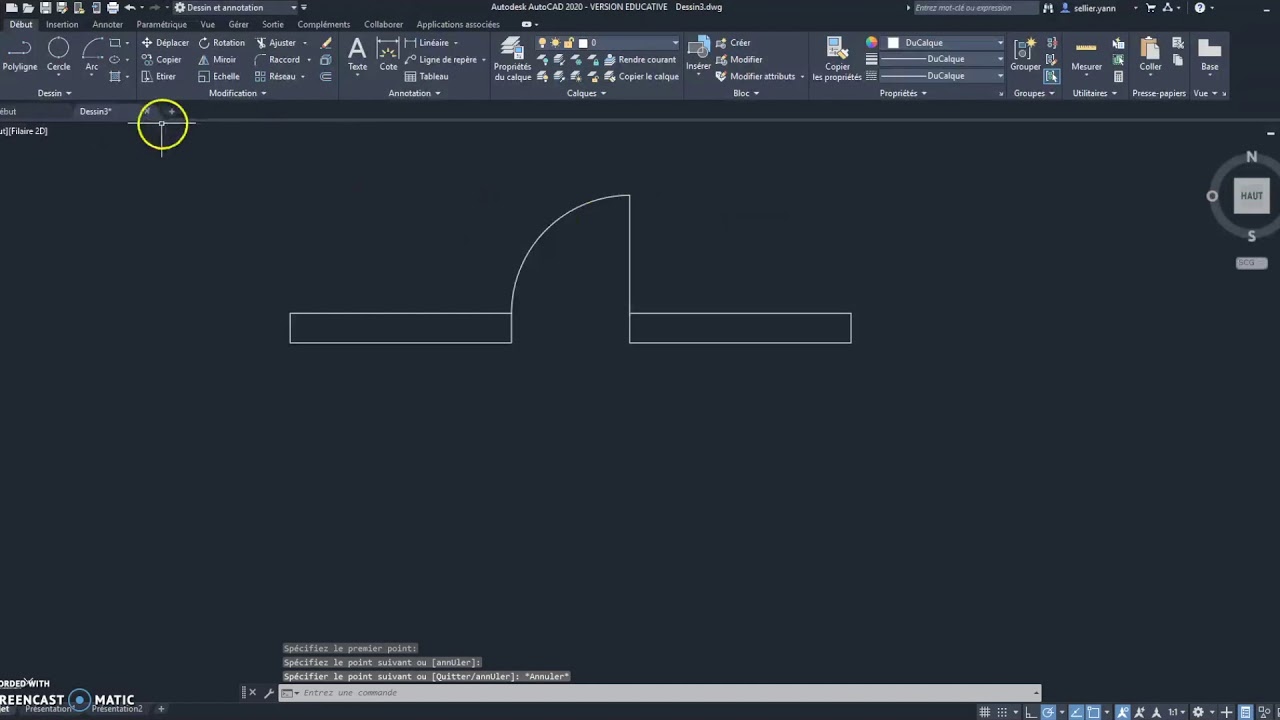Screen dimensions: 1280x720
Task: Click the Cote dimension tool
Action: pyautogui.click(x=388, y=54)
